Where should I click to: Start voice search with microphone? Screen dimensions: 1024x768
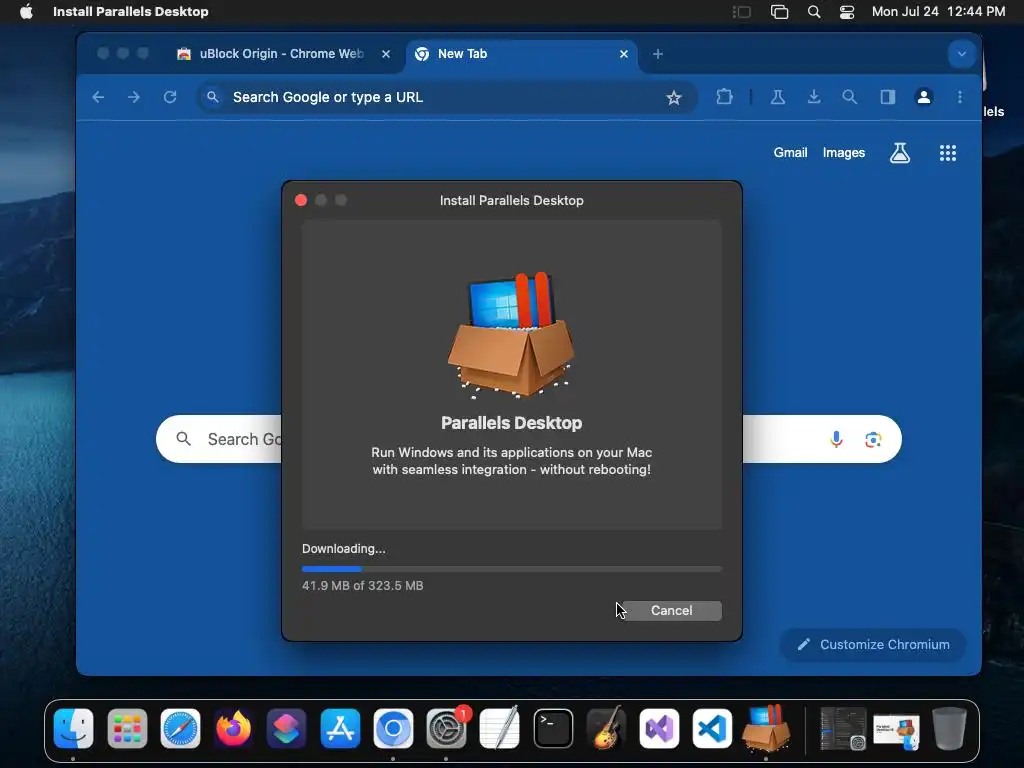coord(836,439)
